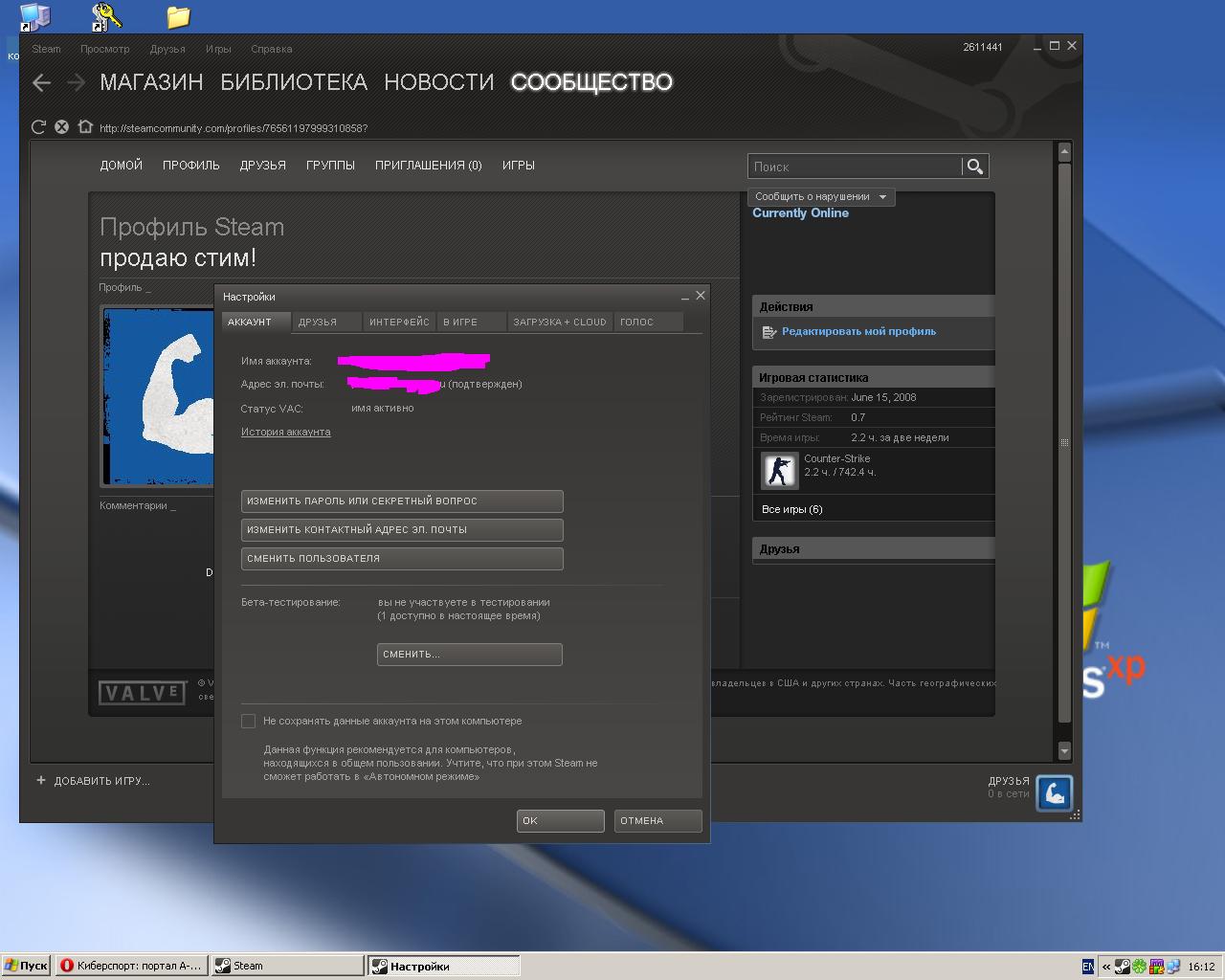Image resolution: width=1225 pixels, height=980 pixels.
Task: Open the 'История аккаунта' link
Action: pyautogui.click(x=286, y=433)
